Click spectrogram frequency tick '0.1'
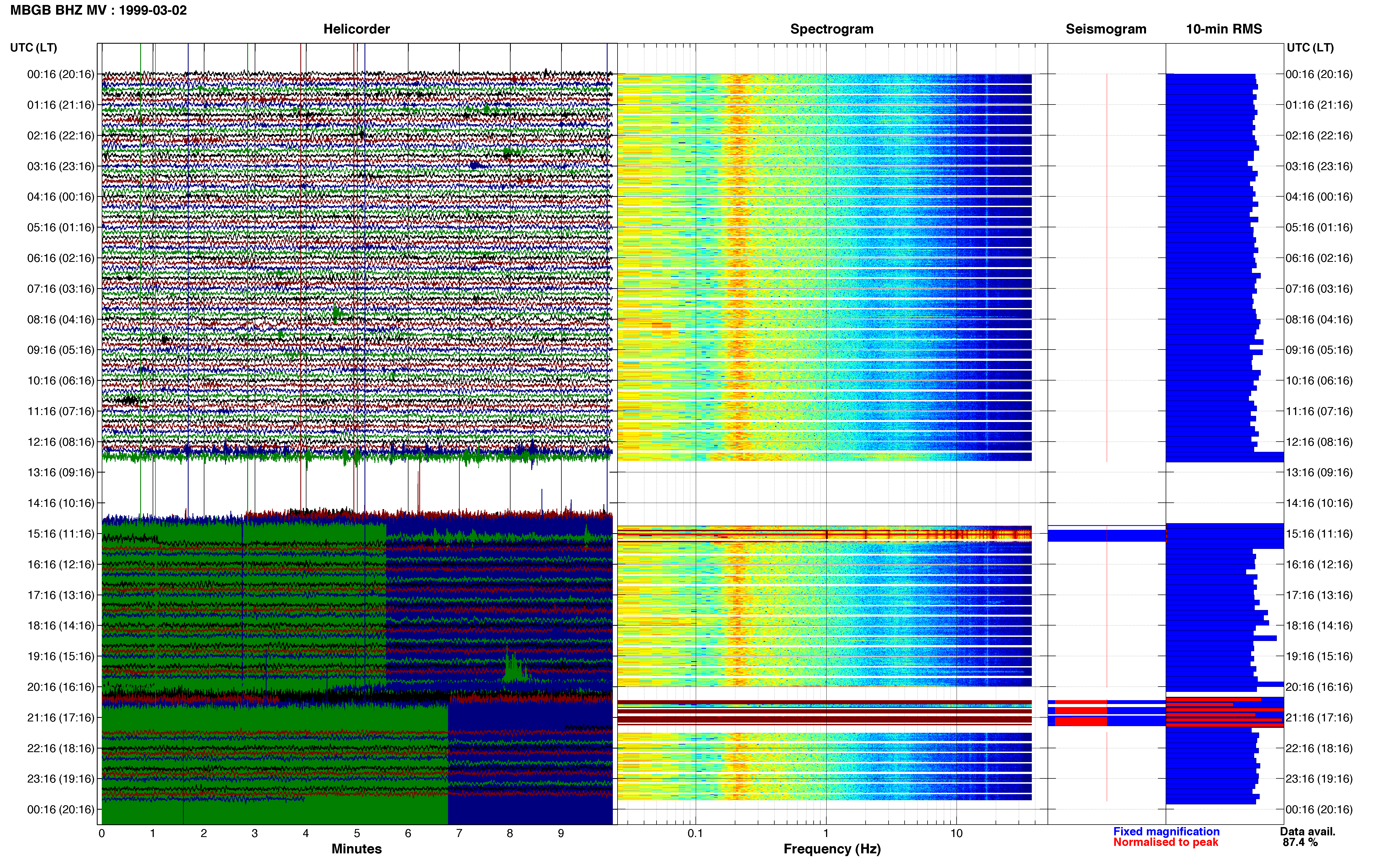Image resolution: width=1388 pixels, height=868 pixels. click(x=695, y=833)
